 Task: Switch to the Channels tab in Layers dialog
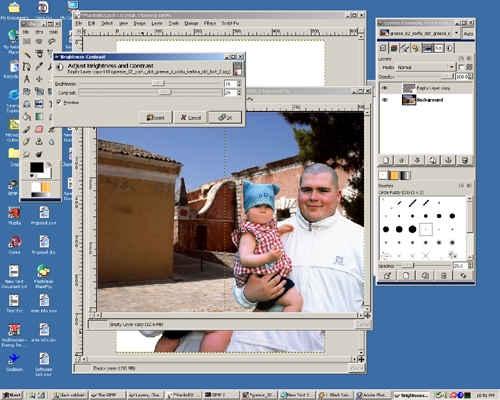click(x=394, y=48)
